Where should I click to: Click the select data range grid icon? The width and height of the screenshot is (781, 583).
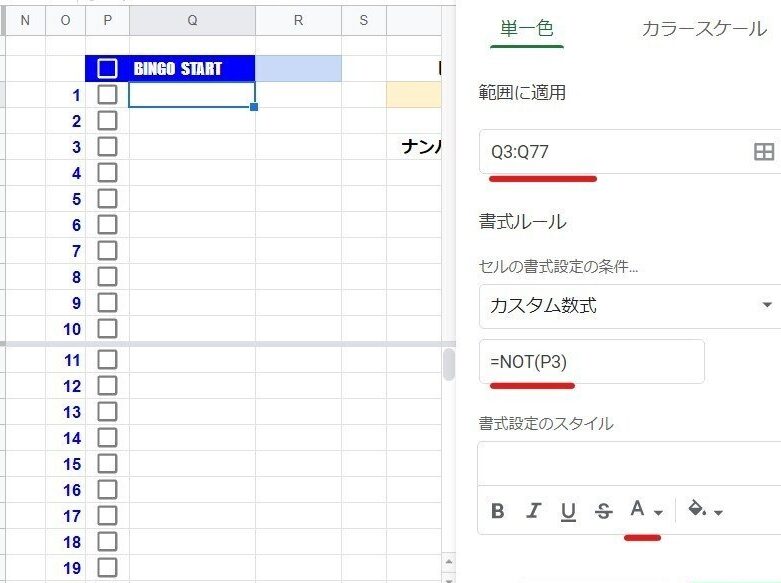coord(763,152)
